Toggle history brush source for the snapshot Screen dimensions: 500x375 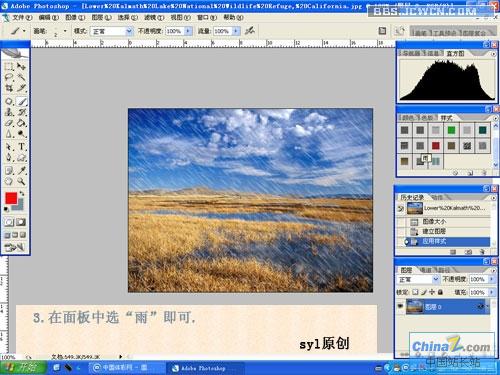[400, 209]
